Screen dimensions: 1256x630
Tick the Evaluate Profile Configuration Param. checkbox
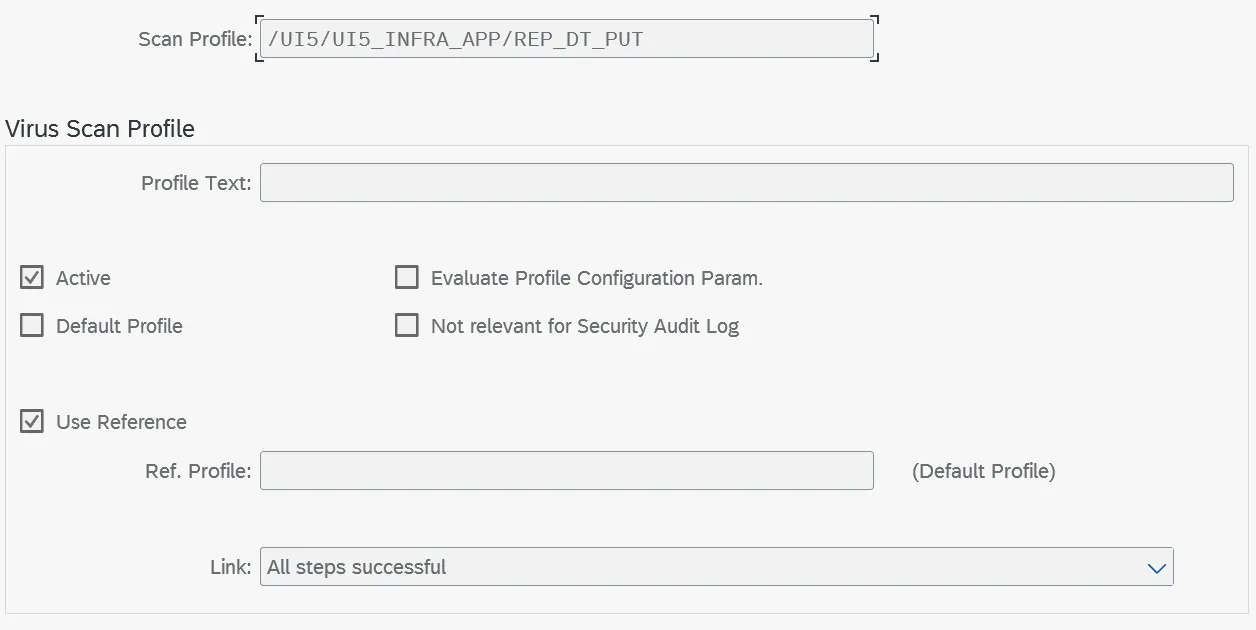coord(407,277)
